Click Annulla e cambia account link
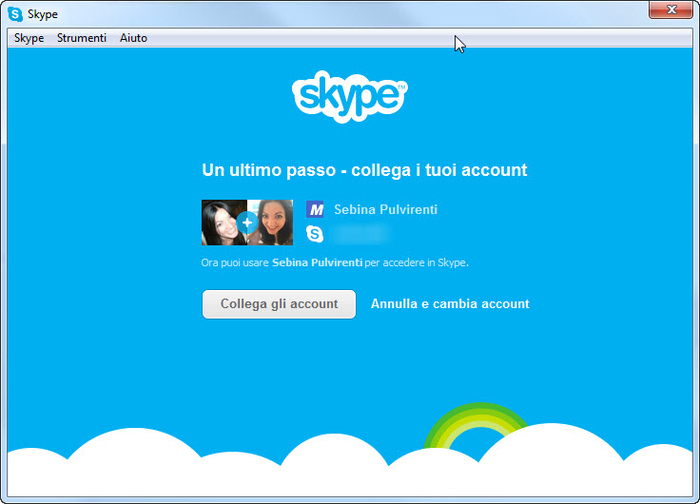 point(450,304)
